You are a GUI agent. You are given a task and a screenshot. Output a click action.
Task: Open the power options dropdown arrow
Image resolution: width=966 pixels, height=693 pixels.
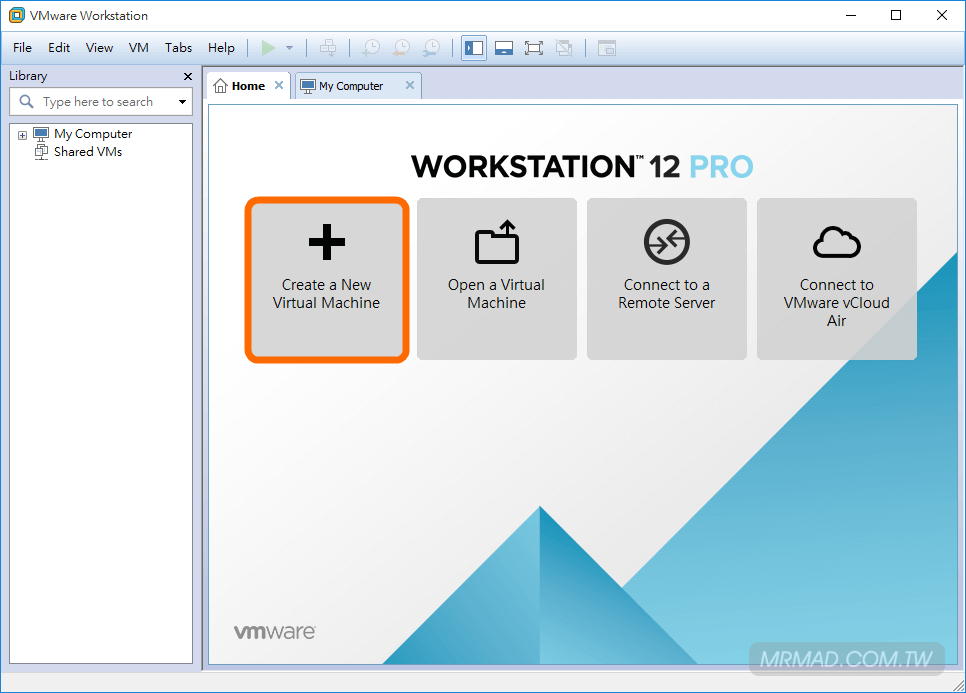289,48
